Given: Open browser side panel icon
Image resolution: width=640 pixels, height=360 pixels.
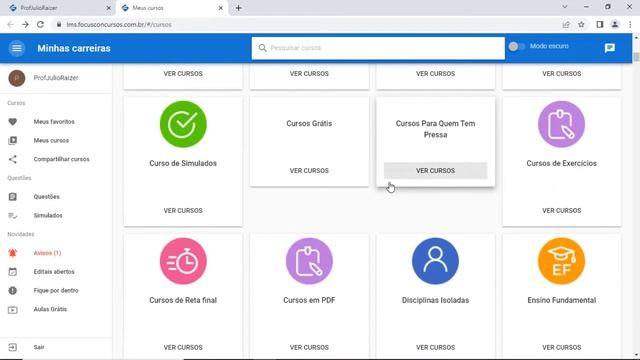Looking at the screenshot, I should [600, 24].
